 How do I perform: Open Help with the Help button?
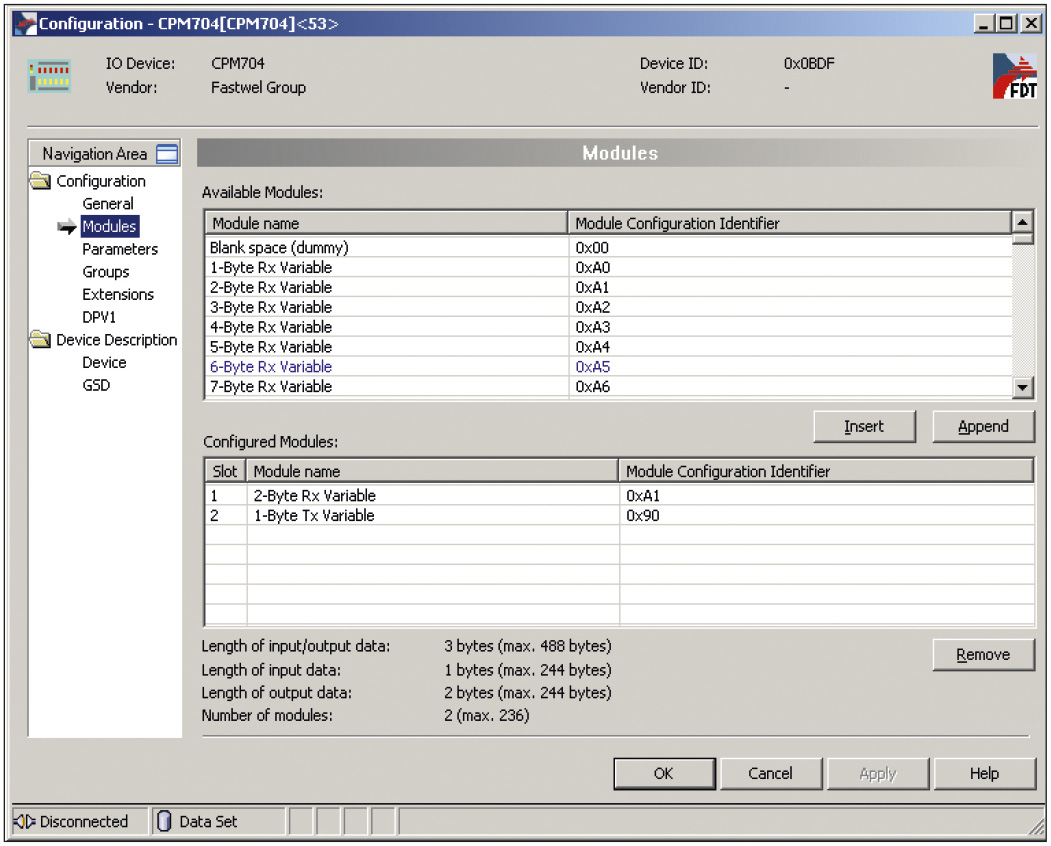[x=984, y=774]
